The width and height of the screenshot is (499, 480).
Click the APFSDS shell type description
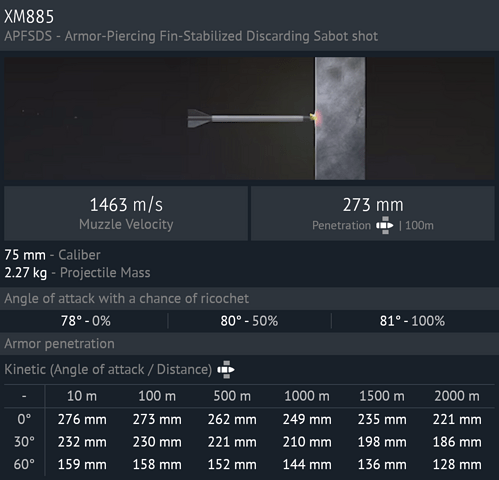[191, 36]
